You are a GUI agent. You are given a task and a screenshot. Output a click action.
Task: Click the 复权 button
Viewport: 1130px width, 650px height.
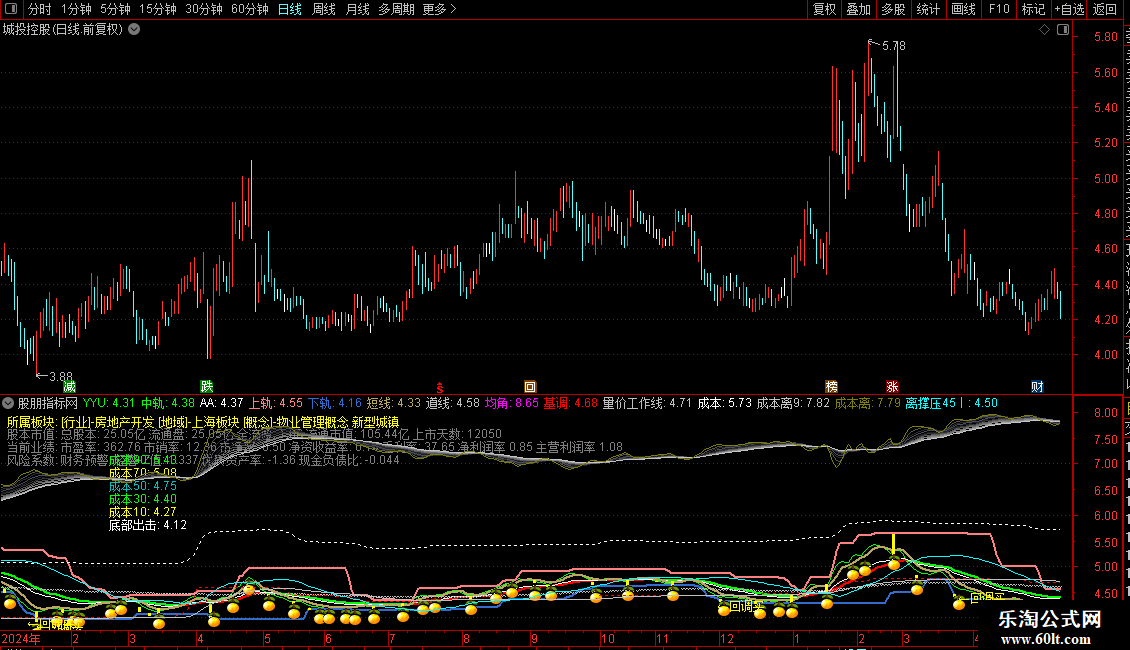[824, 9]
